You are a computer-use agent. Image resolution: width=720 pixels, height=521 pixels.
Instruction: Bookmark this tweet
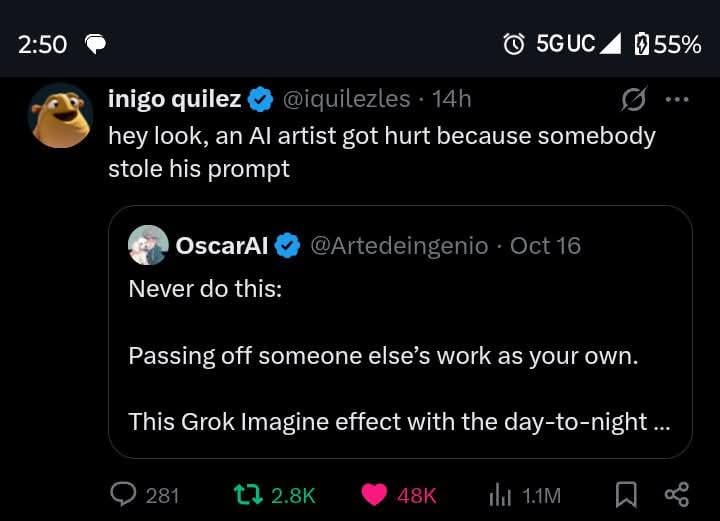(x=626, y=494)
